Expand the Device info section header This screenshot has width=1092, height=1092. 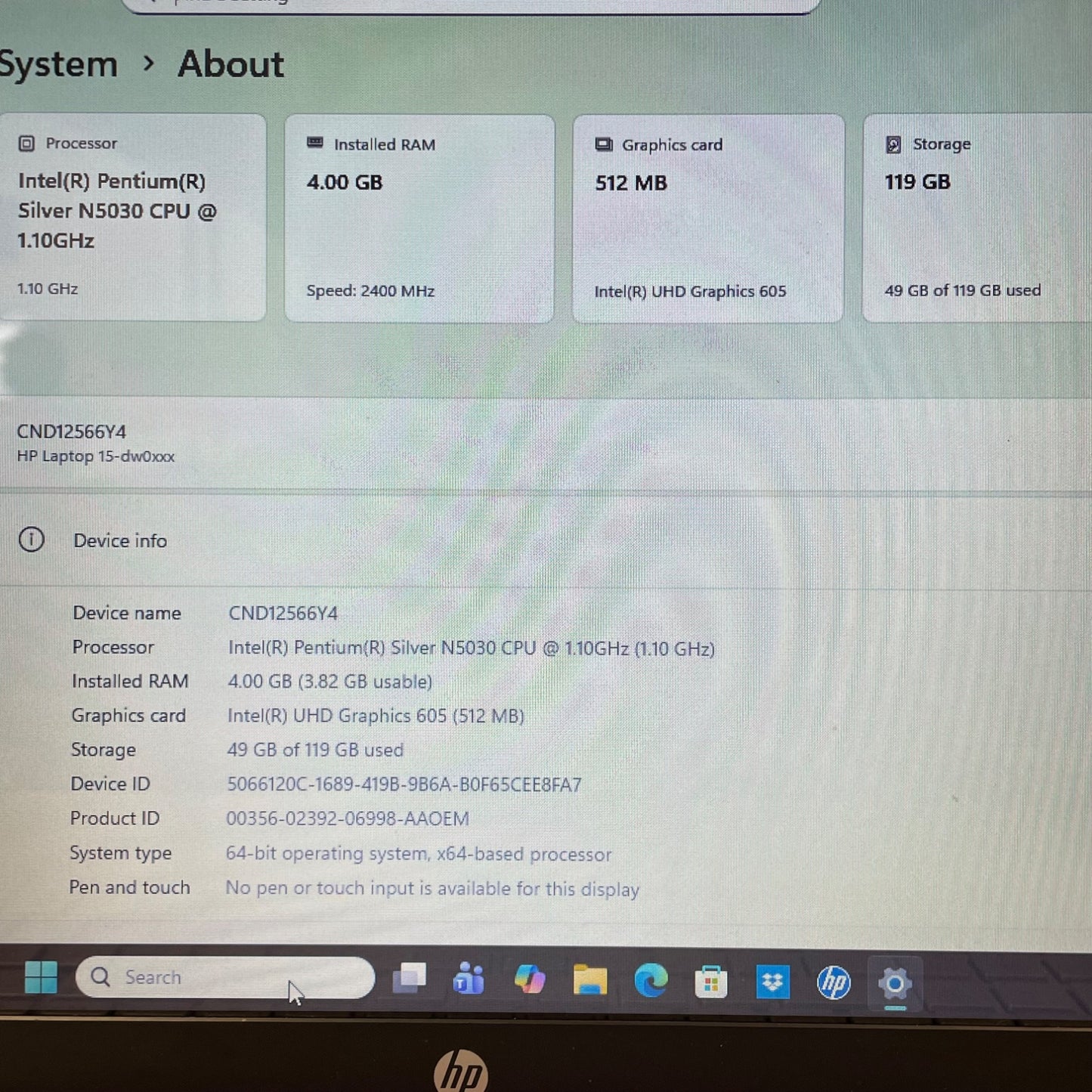point(546,540)
